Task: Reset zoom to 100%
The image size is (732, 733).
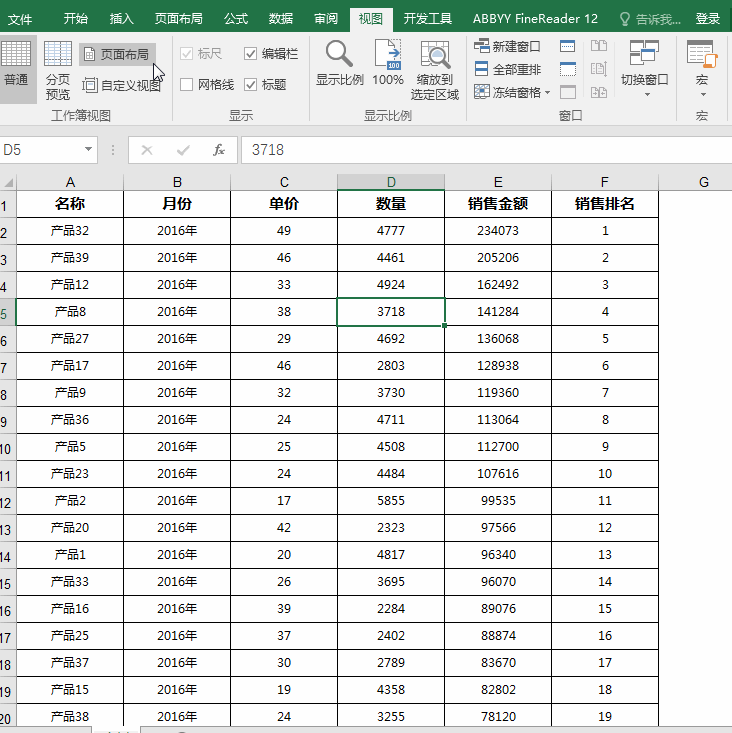Action: (x=388, y=66)
